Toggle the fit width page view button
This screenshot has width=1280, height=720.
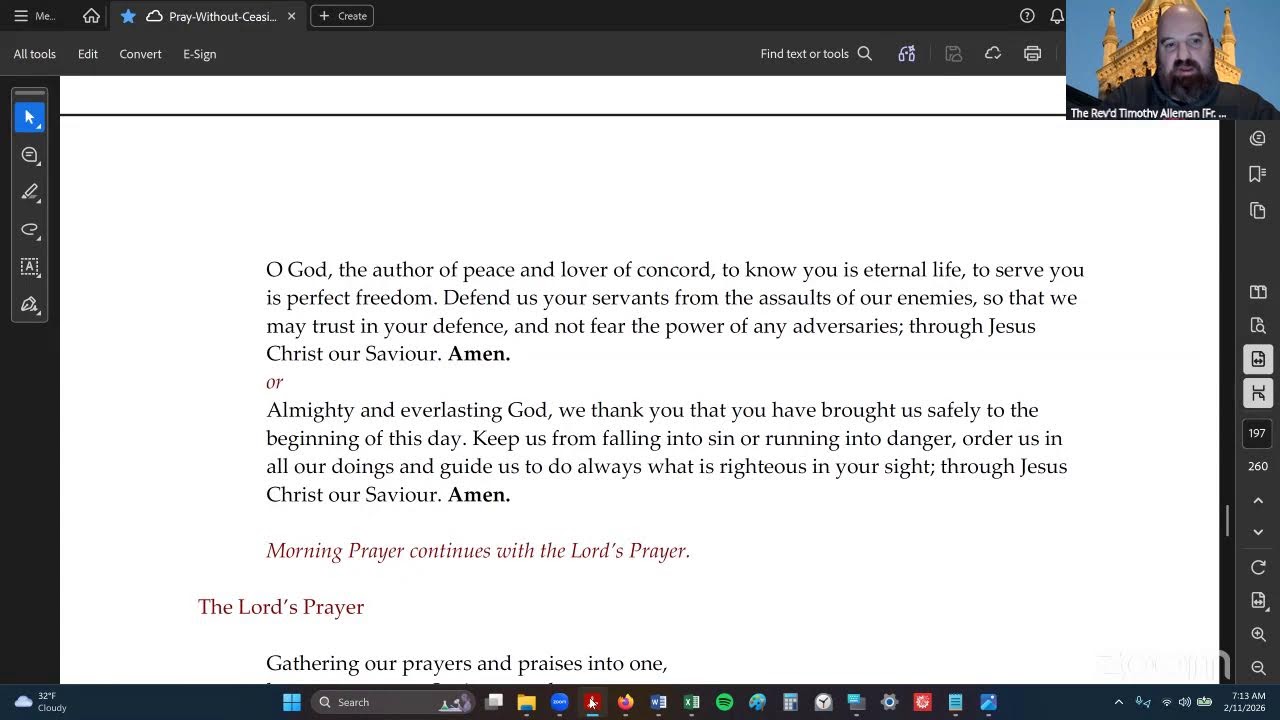[x=1258, y=359]
